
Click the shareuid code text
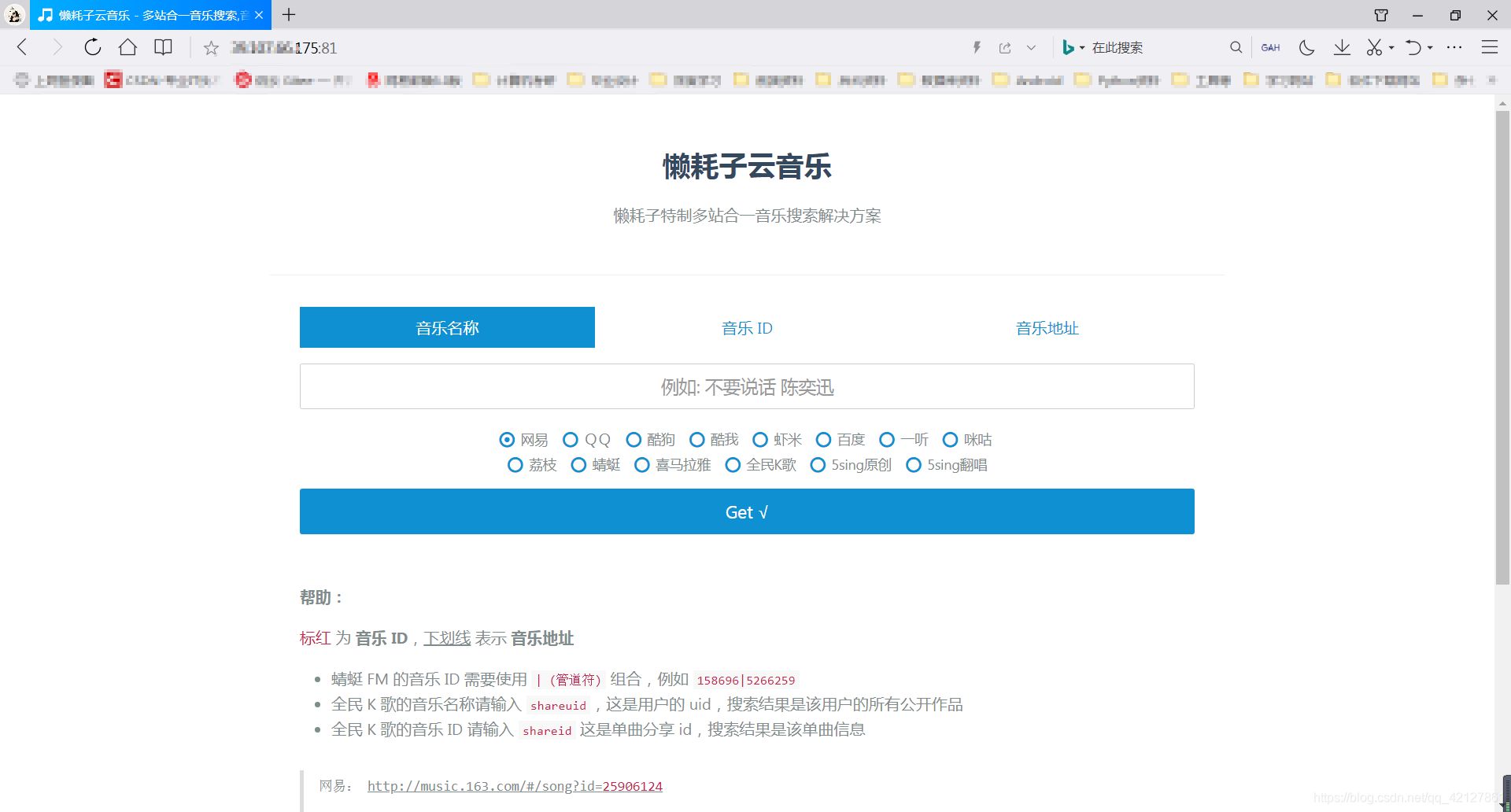click(558, 706)
